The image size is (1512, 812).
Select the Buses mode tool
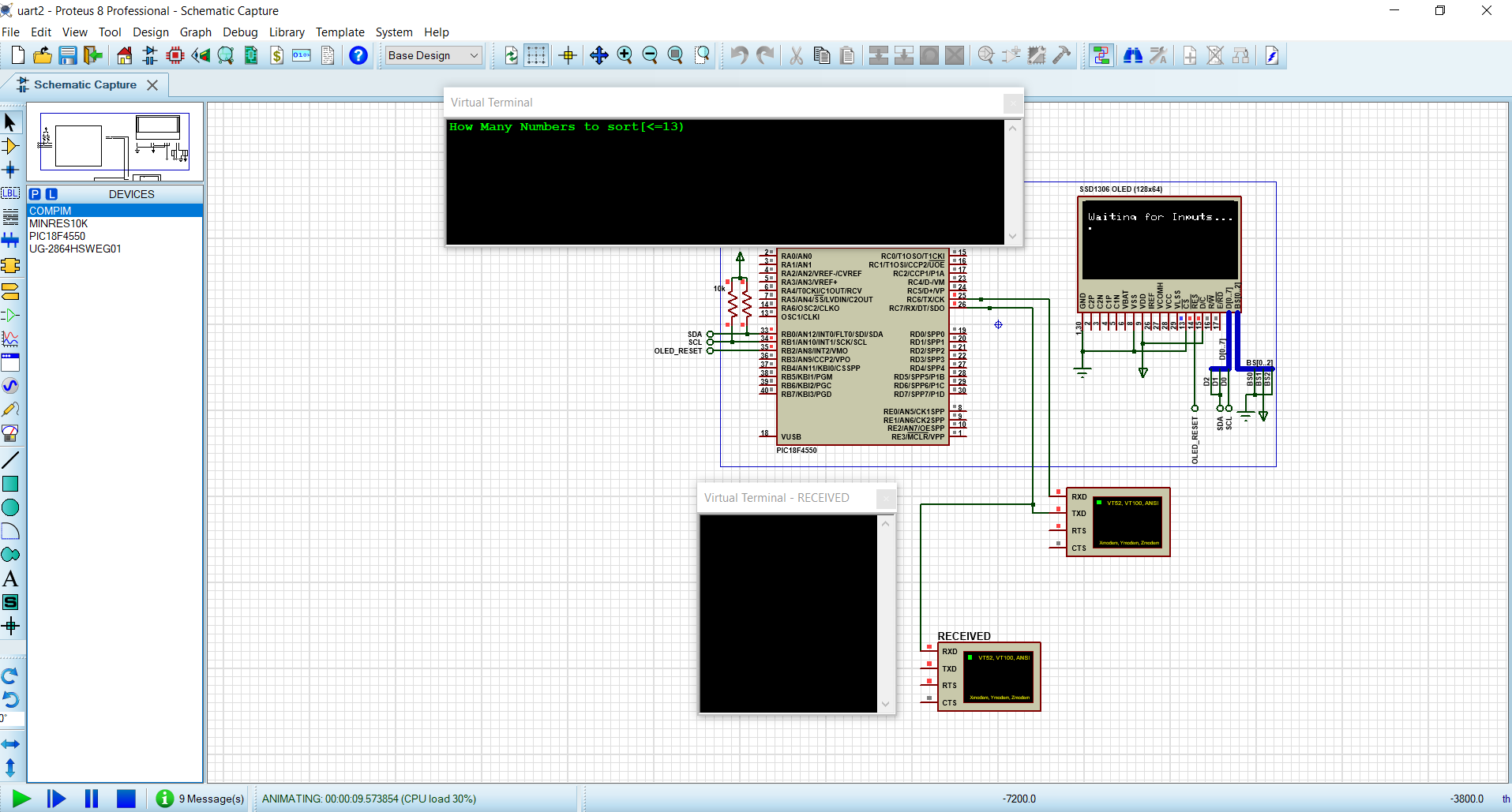click(x=10, y=241)
